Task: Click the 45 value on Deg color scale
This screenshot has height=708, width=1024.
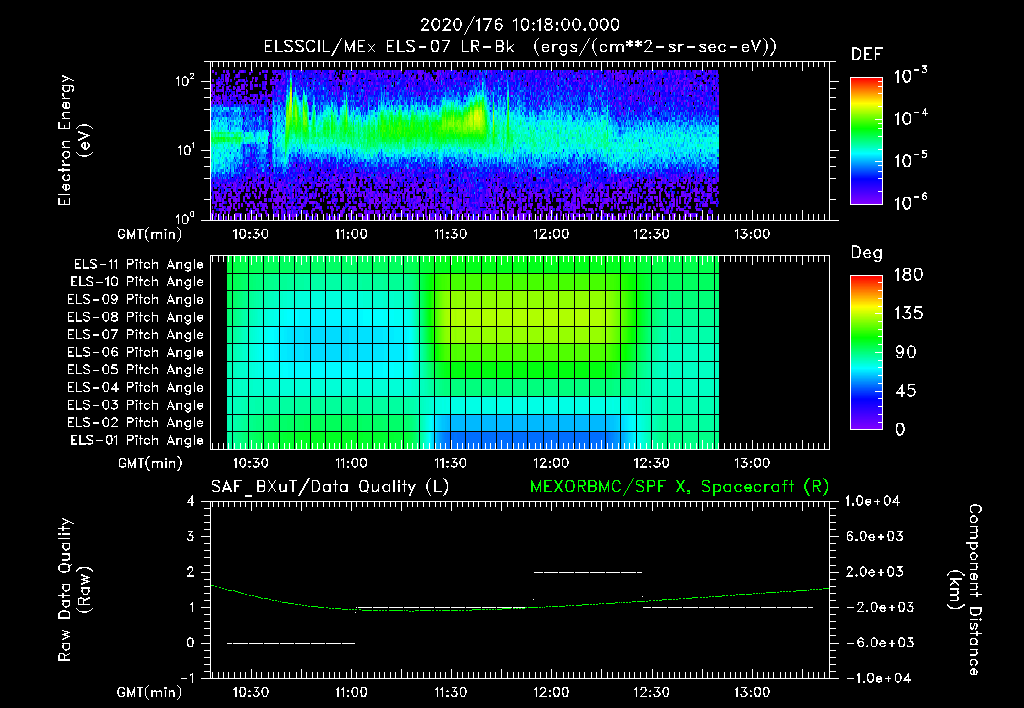Action: [x=906, y=391]
